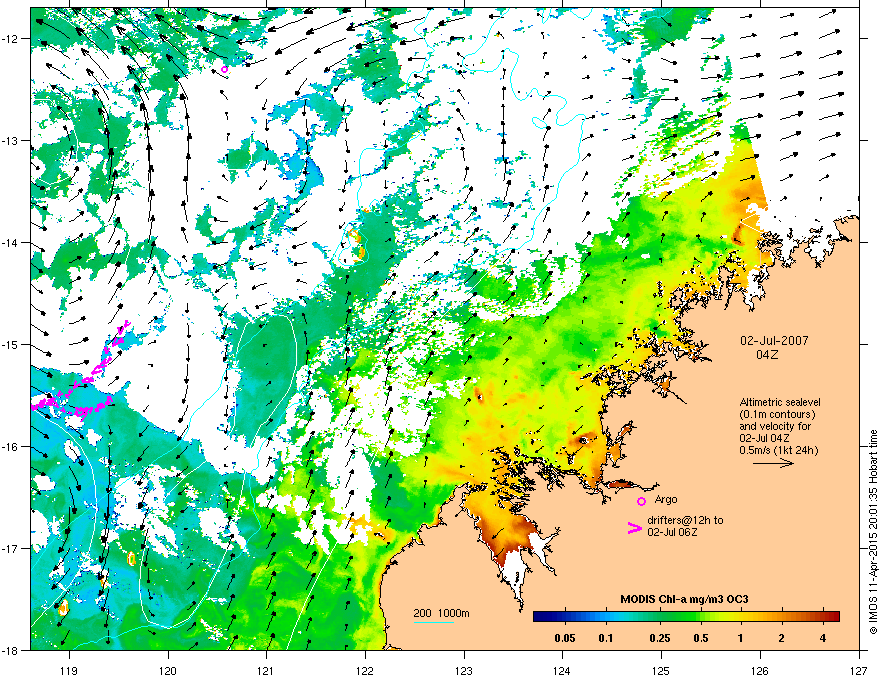Screen dimensions: 880x680
Task: Click the "1" colorbar value
Action: pyautogui.click(x=741, y=638)
